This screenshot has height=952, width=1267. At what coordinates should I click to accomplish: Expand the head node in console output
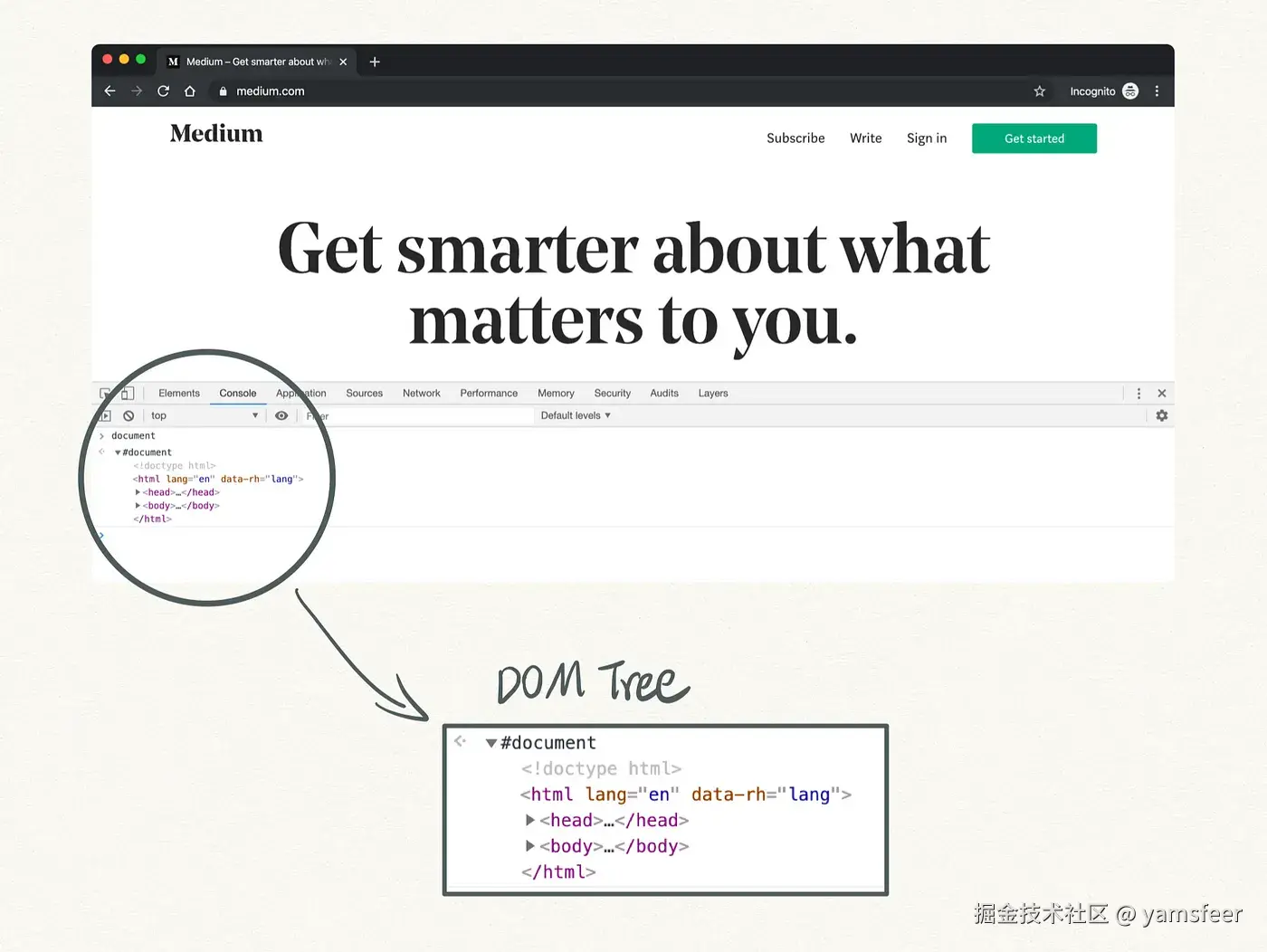pos(138,492)
